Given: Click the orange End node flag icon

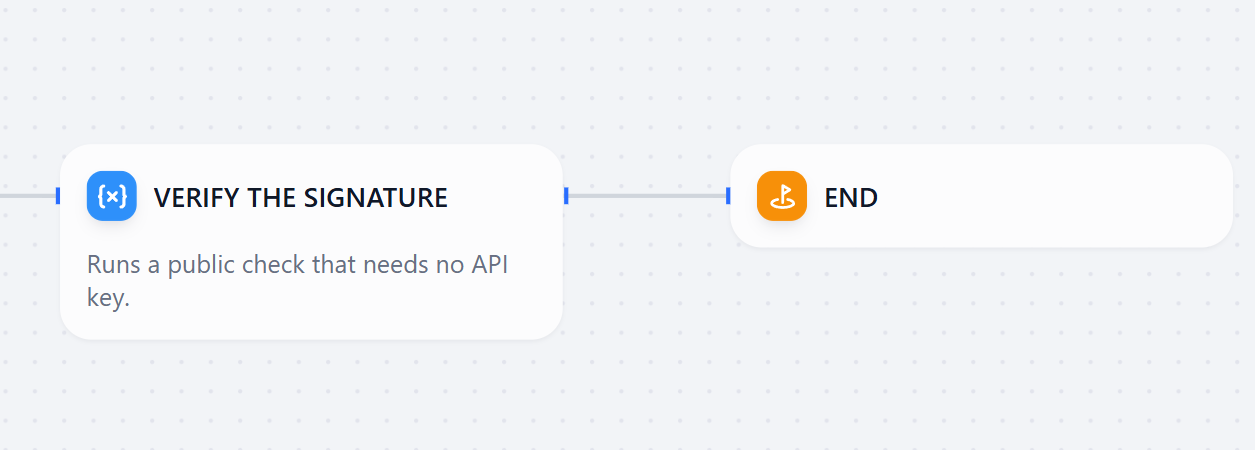Looking at the screenshot, I should tap(782, 196).
